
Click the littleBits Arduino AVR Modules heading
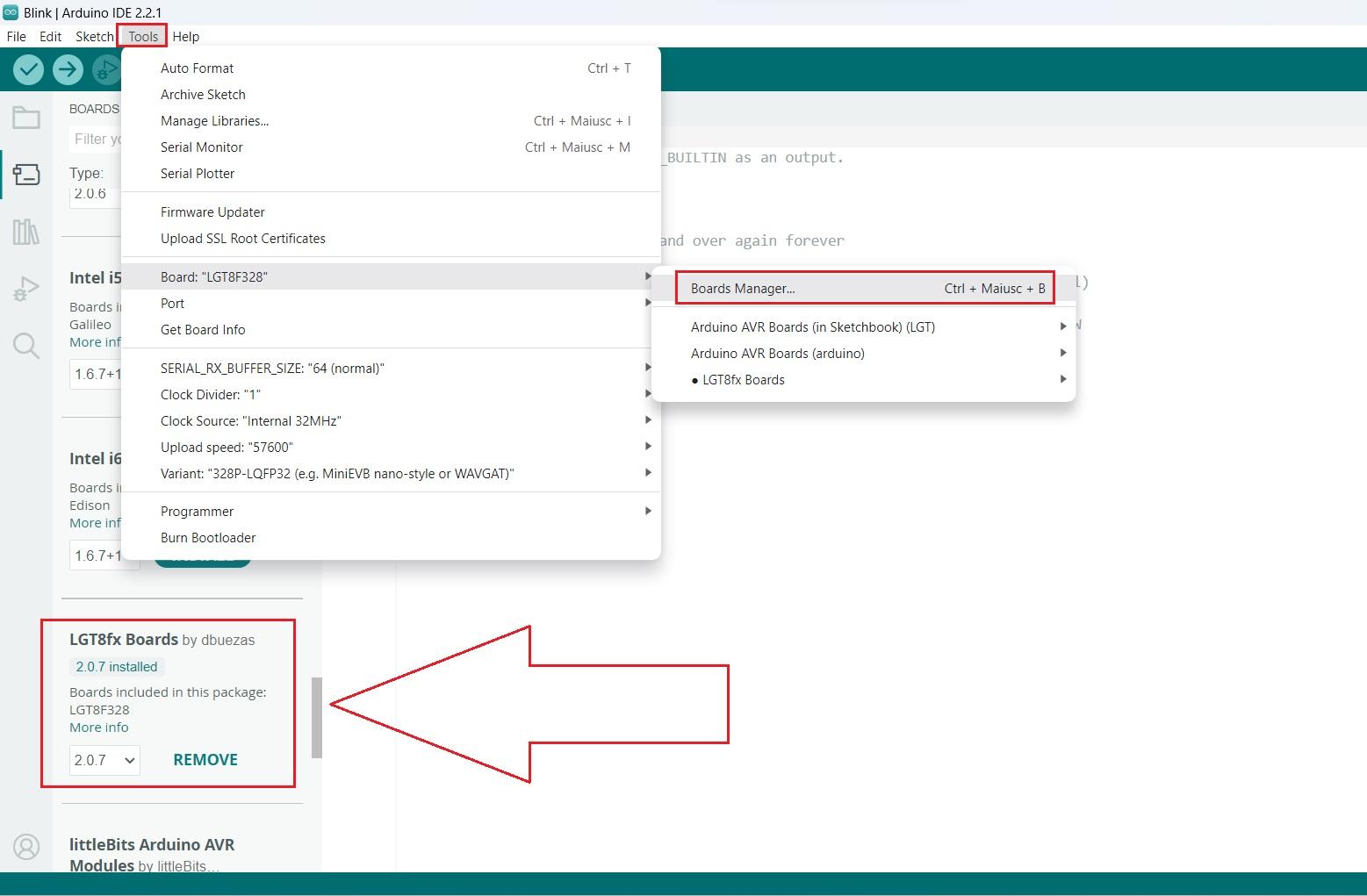pos(152,855)
